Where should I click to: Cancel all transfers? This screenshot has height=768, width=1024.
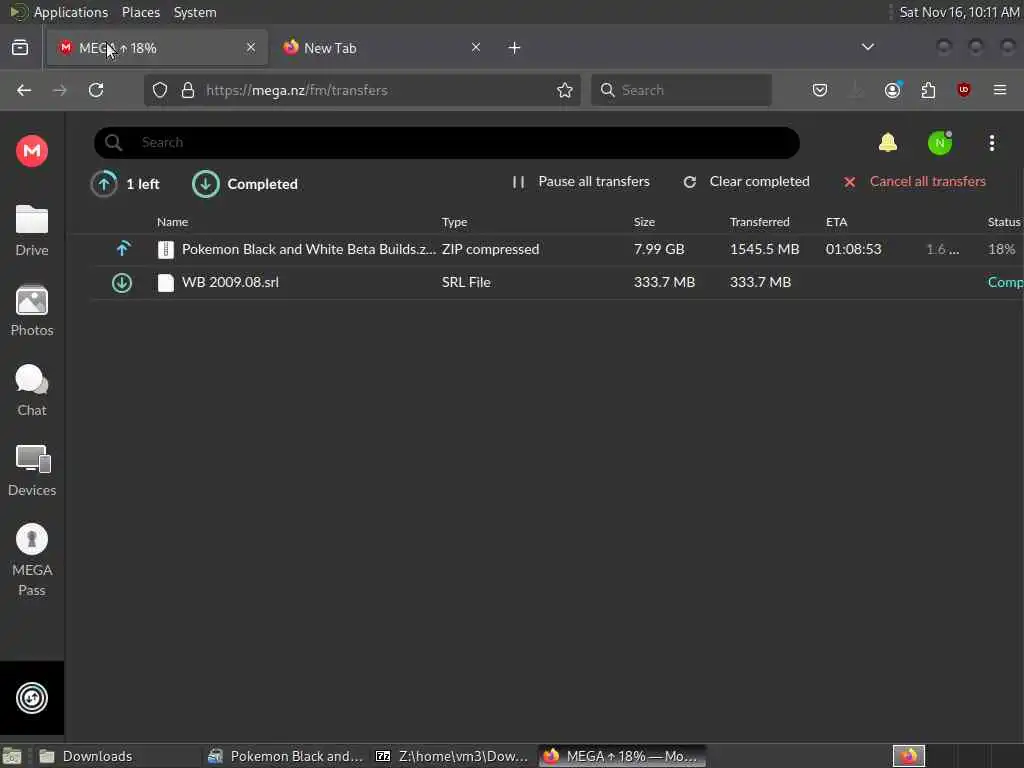click(x=914, y=182)
